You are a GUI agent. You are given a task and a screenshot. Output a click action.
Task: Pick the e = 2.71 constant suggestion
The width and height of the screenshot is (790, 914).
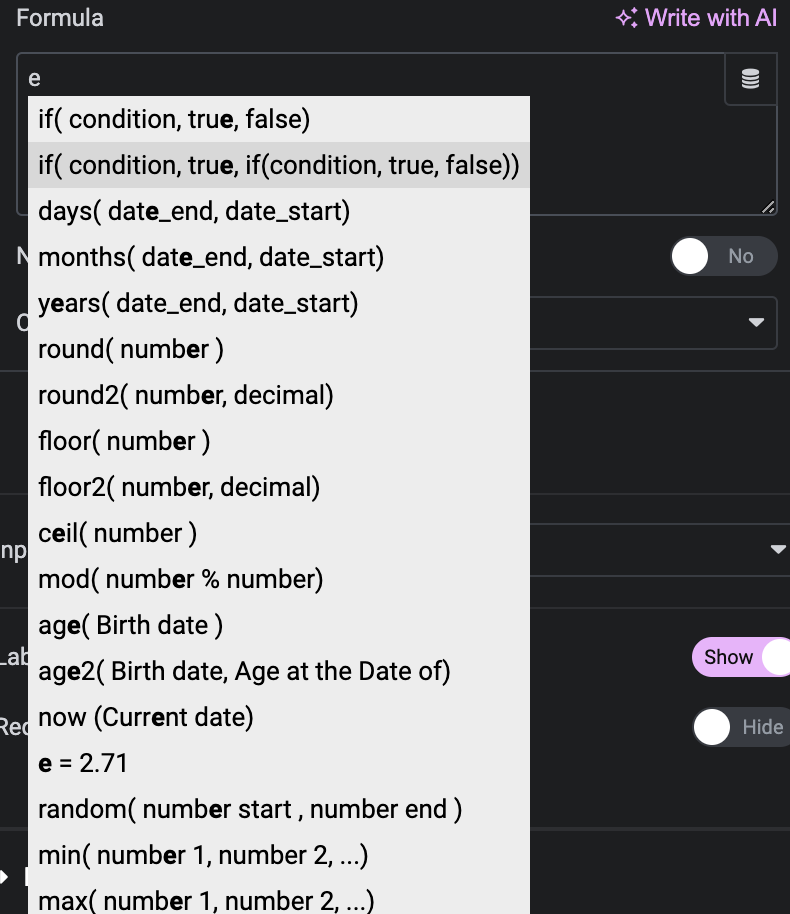click(x=279, y=764)
